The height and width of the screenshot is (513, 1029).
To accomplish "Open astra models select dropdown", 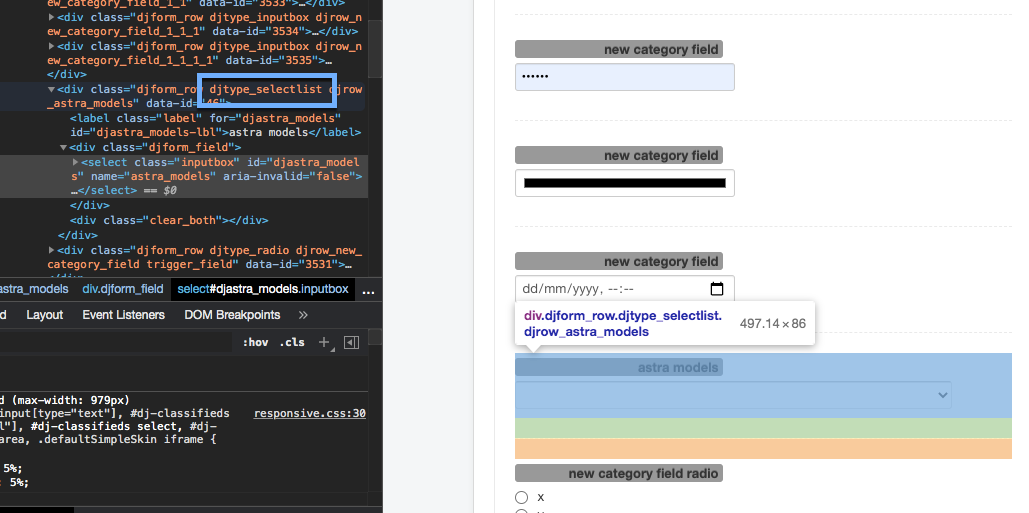I will click(733, 395).
